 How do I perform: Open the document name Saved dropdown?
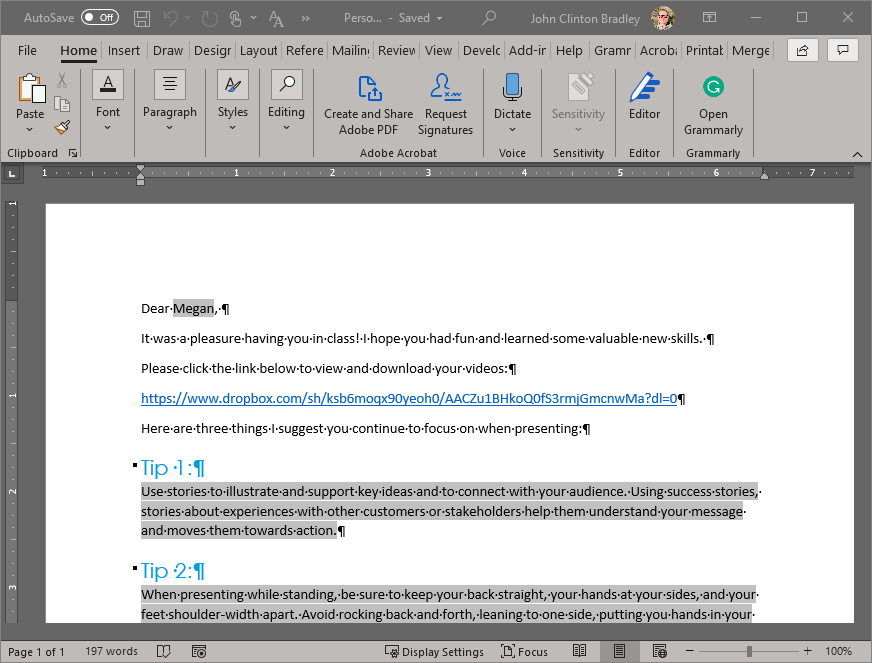pyautogui.click(x=439, y=18)
